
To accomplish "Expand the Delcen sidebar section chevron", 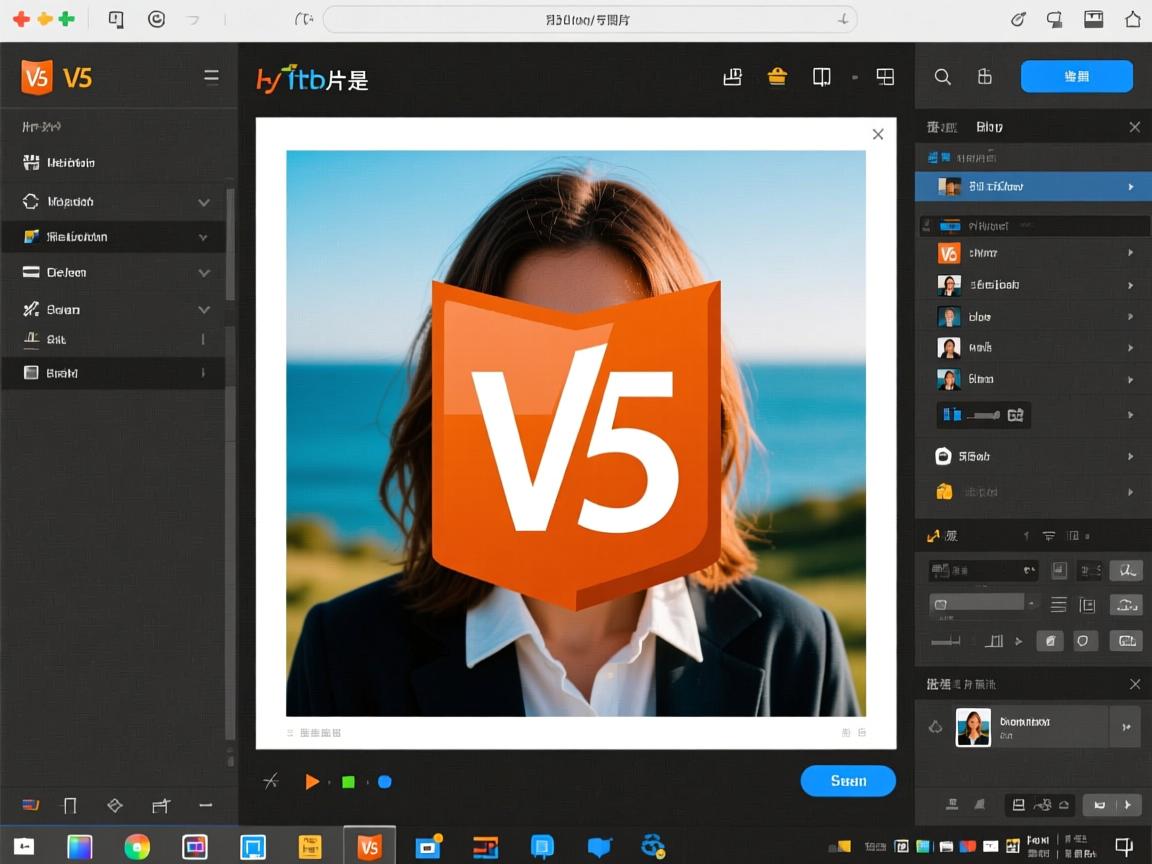I will tap(204, 273).
